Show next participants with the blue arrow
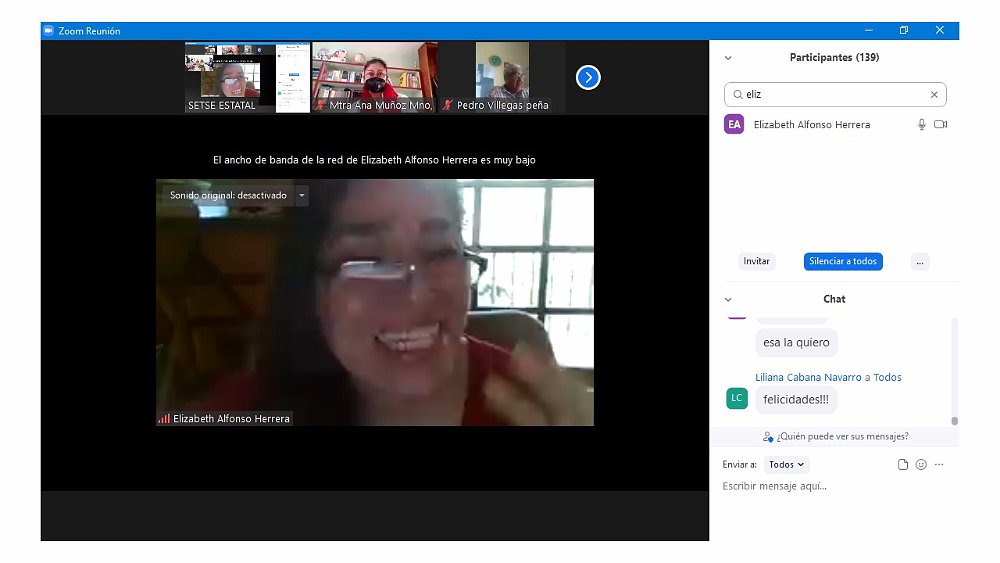The height and width of the screenshot is (563, 1000). (x=588, y=77)
